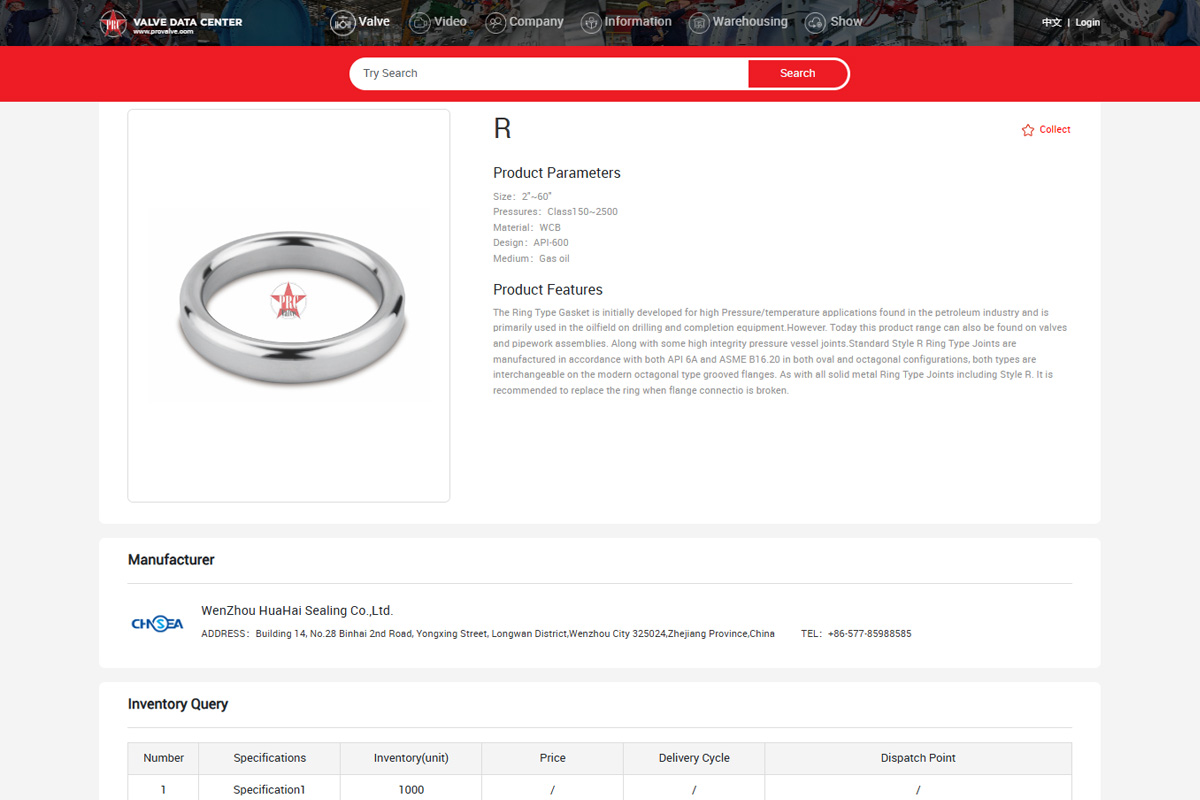Image resolution: width=1200 pixels, height=800 pixels.
Task: Click the Company people icon
Action: pos(495,22)
